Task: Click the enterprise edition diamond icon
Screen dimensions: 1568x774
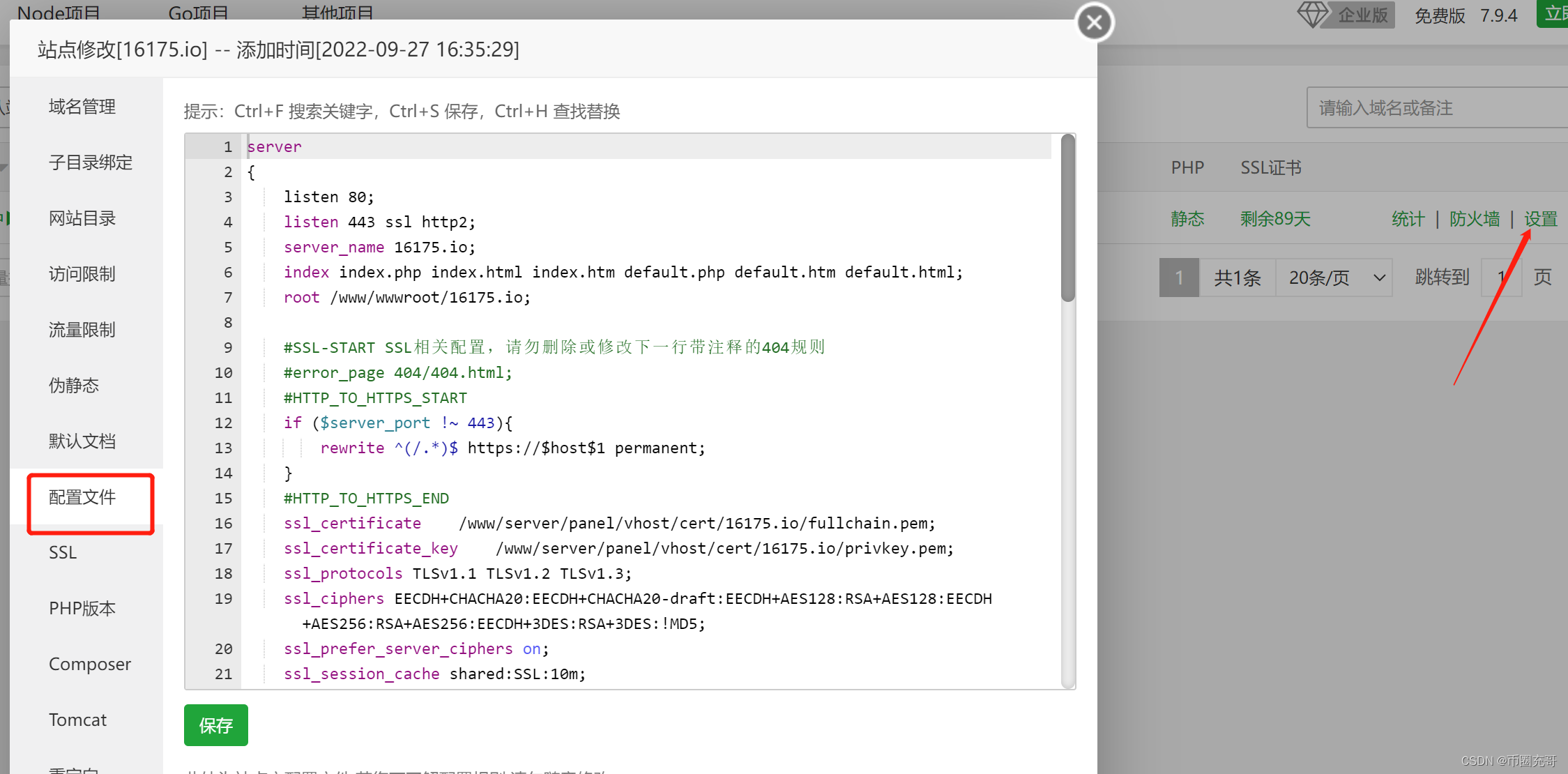Action: pyautogui.click(x=1312, y=15)
